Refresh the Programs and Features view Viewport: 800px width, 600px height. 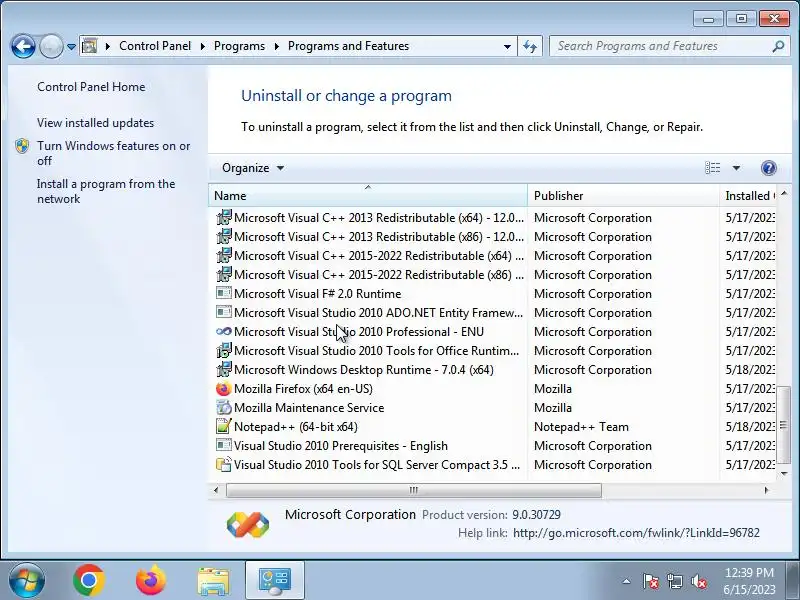(530, 46)
